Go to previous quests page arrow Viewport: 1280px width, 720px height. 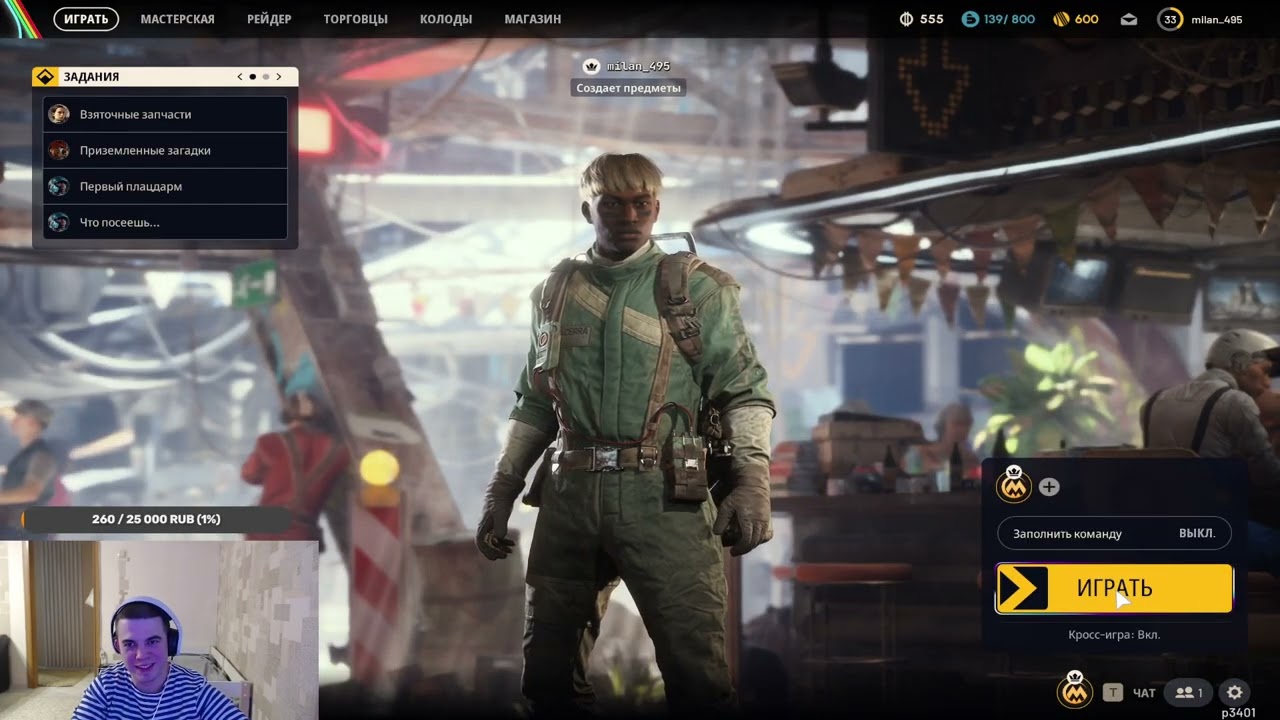click(240, 77)
